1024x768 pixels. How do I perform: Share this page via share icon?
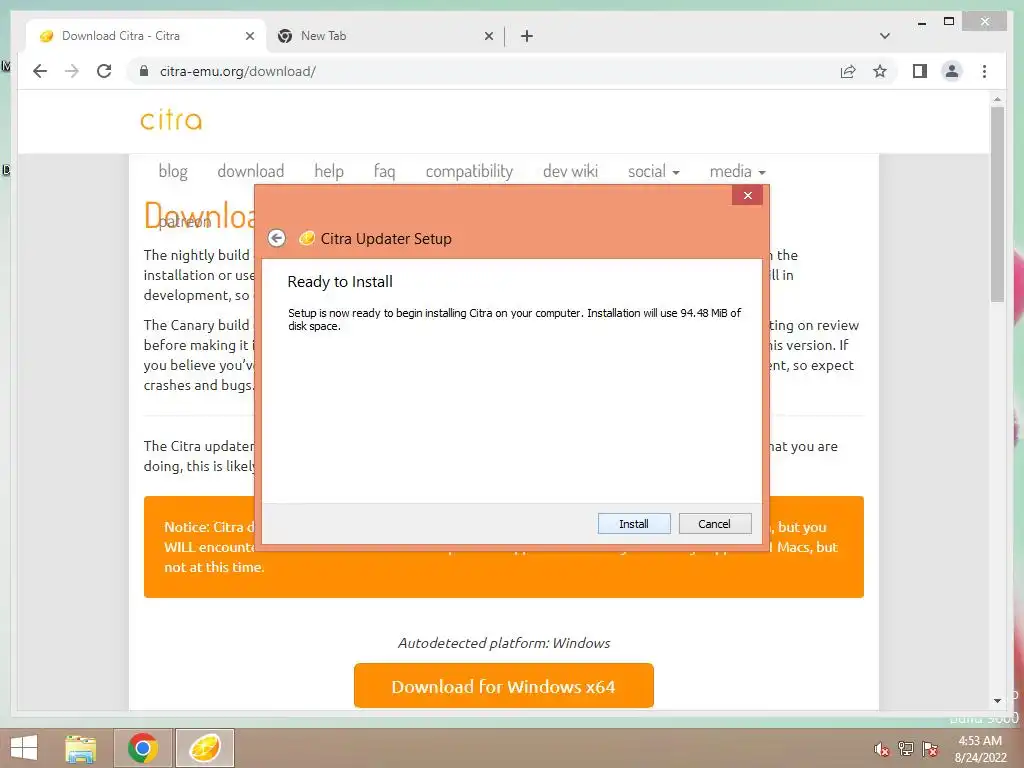(x=848, y=71)
